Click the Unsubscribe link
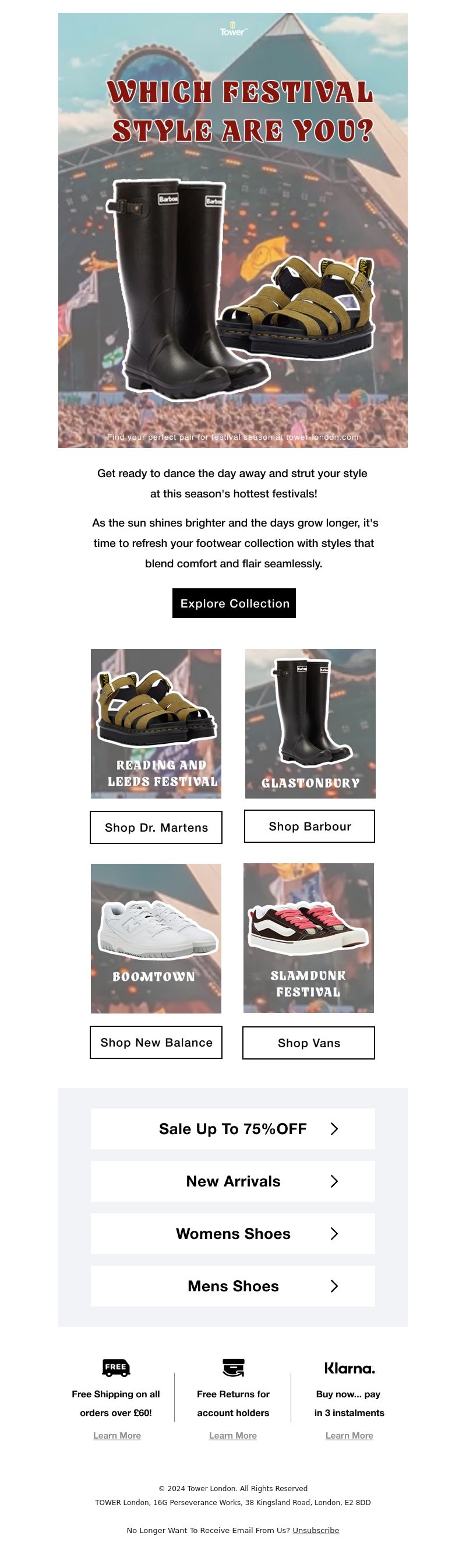466x1568 pixels. 316,1530
